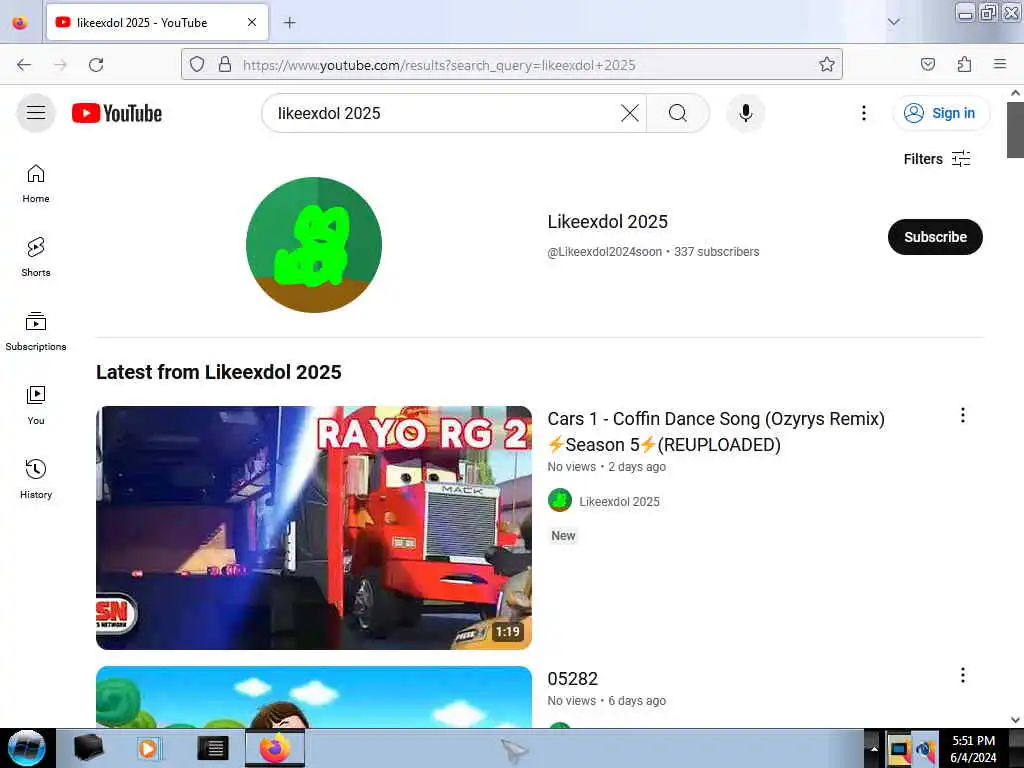Open the Windows Start menu
1024x768 pixels.
27,748
